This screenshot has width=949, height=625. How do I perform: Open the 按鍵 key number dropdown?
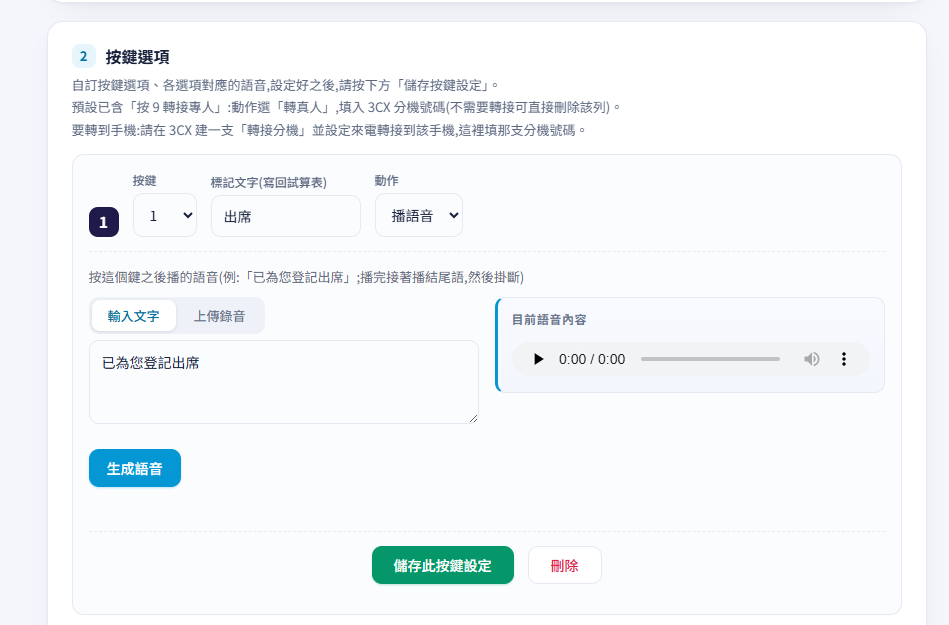165,215
